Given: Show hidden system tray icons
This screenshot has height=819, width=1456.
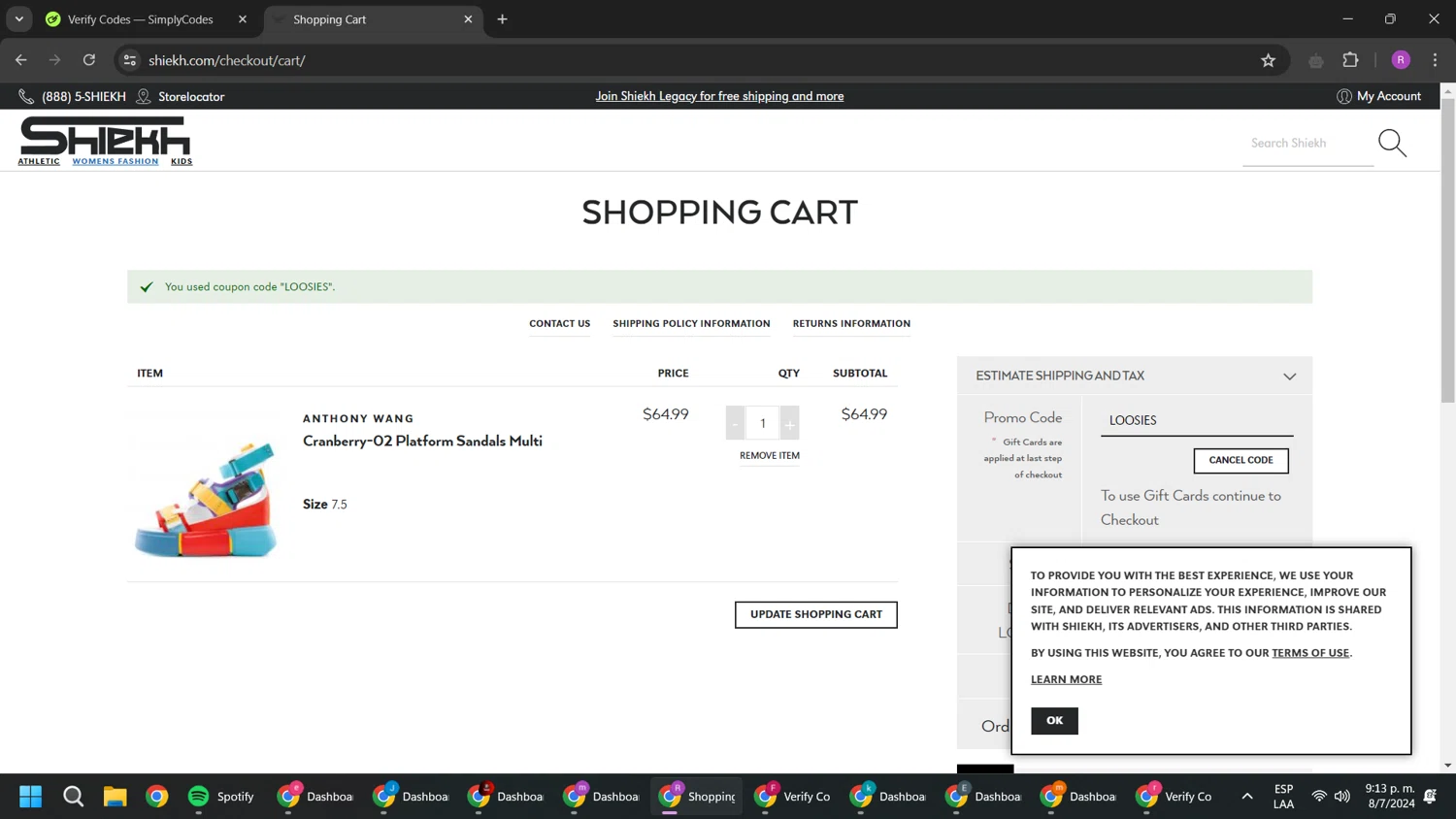Looking at the screenshot, I should point(1247,797).
